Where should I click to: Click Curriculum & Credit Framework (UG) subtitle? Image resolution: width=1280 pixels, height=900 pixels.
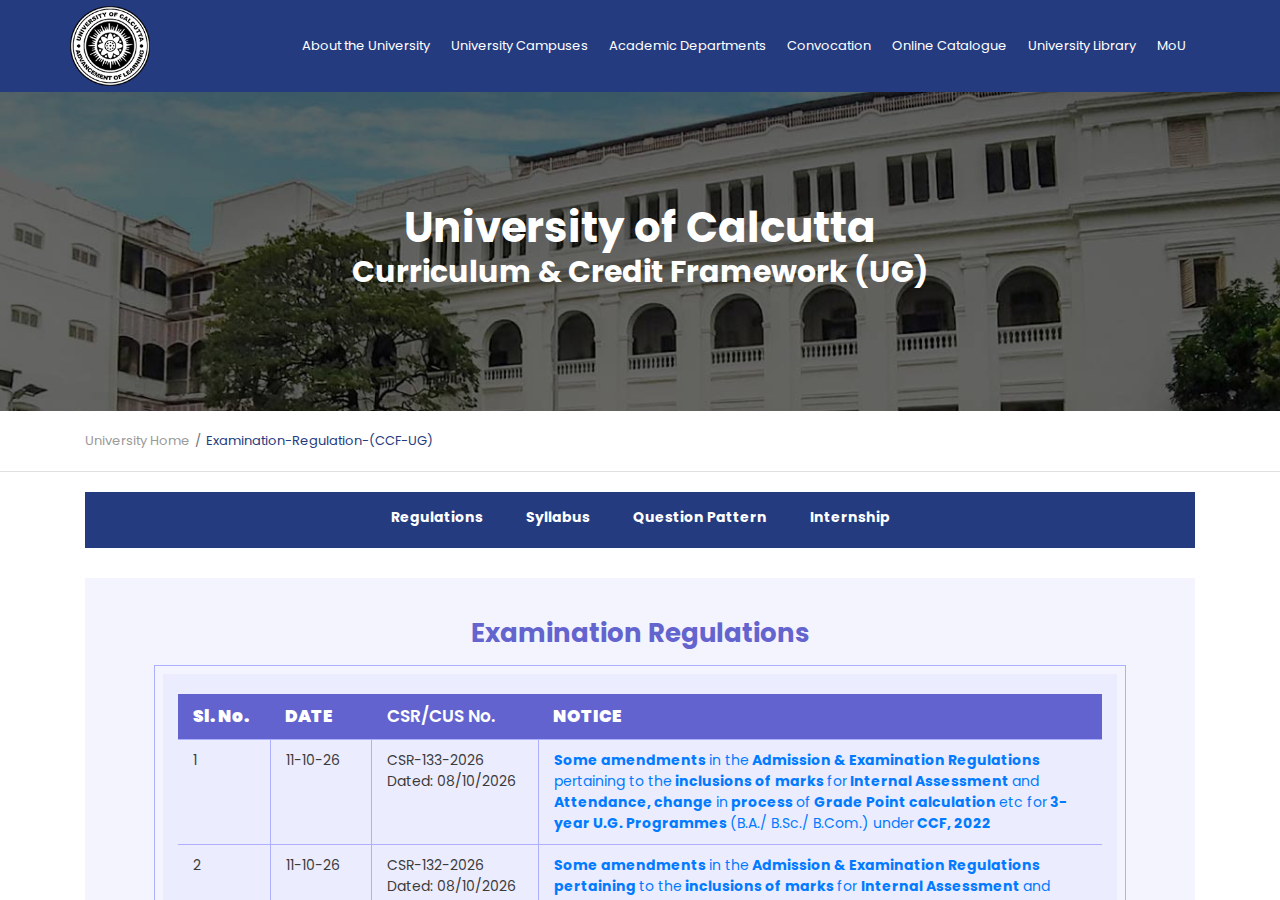click(x=640, y=271)
